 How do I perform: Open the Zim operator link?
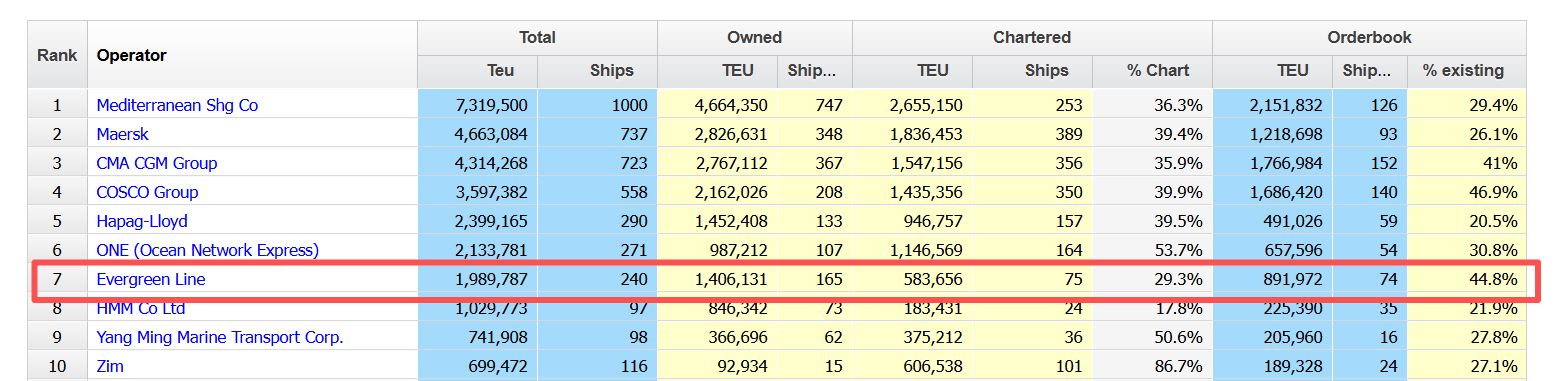click(110, 366)
